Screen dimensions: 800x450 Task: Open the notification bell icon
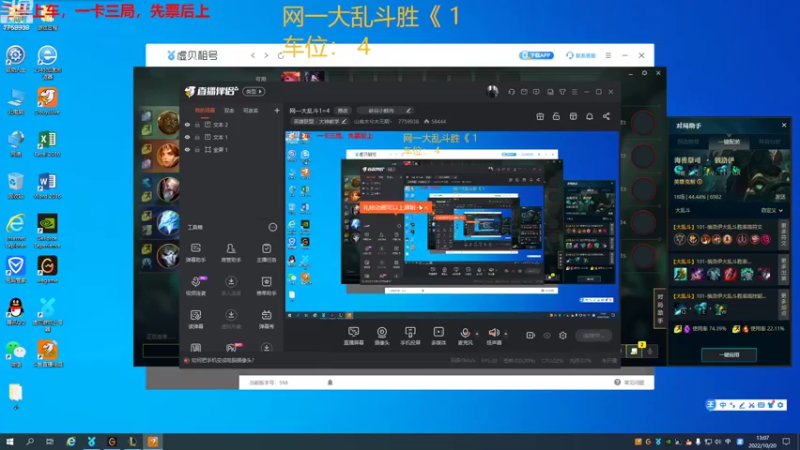coord(589,116)
